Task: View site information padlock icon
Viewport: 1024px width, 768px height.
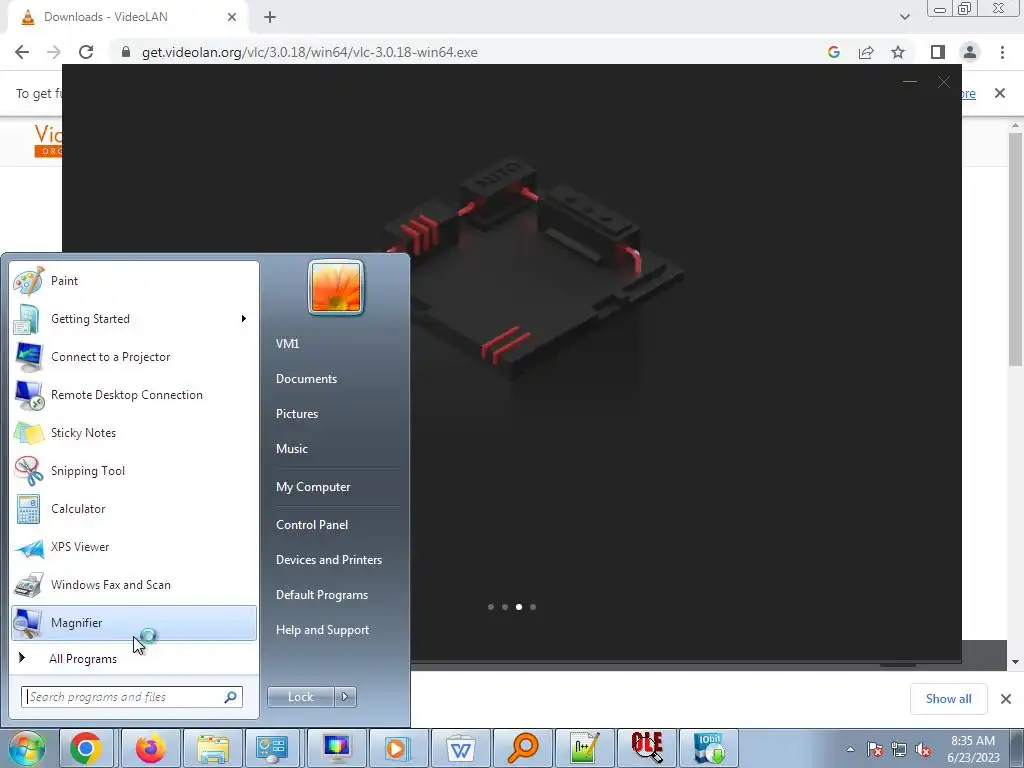Action: pyautogui.click(x=126, y=52)
